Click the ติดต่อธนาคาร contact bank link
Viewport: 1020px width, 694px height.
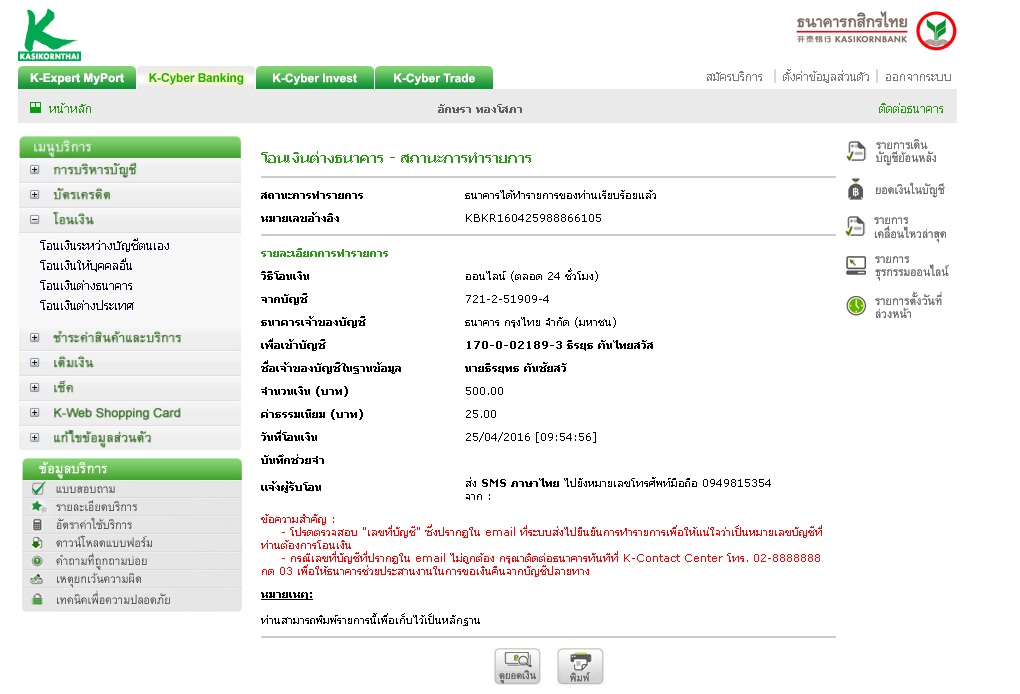click(910, 109)
